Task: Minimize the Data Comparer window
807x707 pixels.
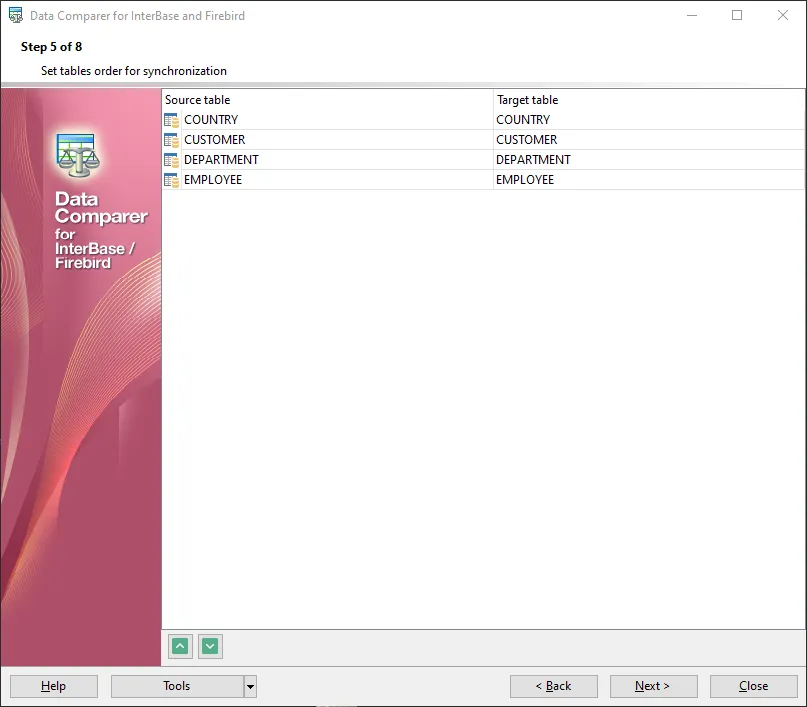Action: click(x=692, y=15)
